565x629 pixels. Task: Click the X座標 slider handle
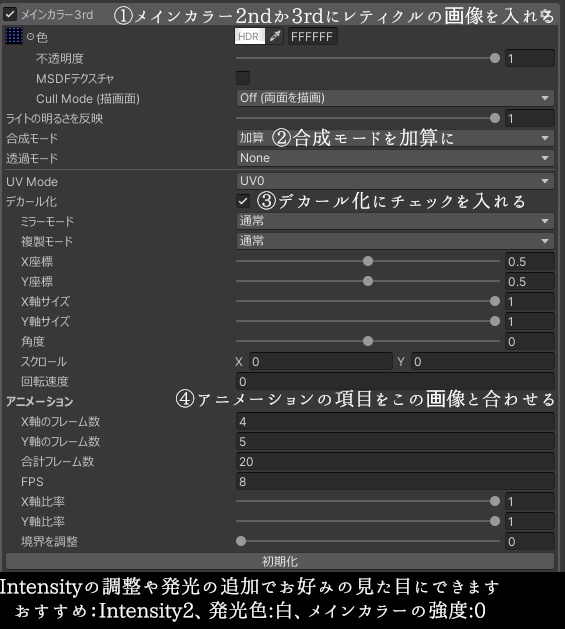click(368, 261)
